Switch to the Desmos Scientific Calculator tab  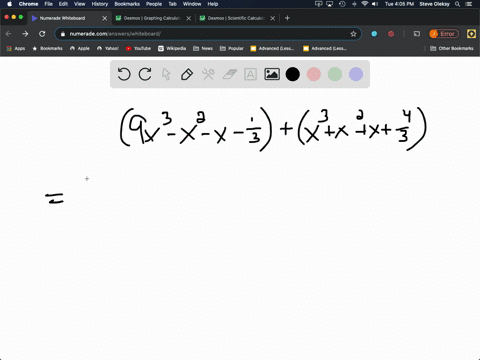pos(236,18)
